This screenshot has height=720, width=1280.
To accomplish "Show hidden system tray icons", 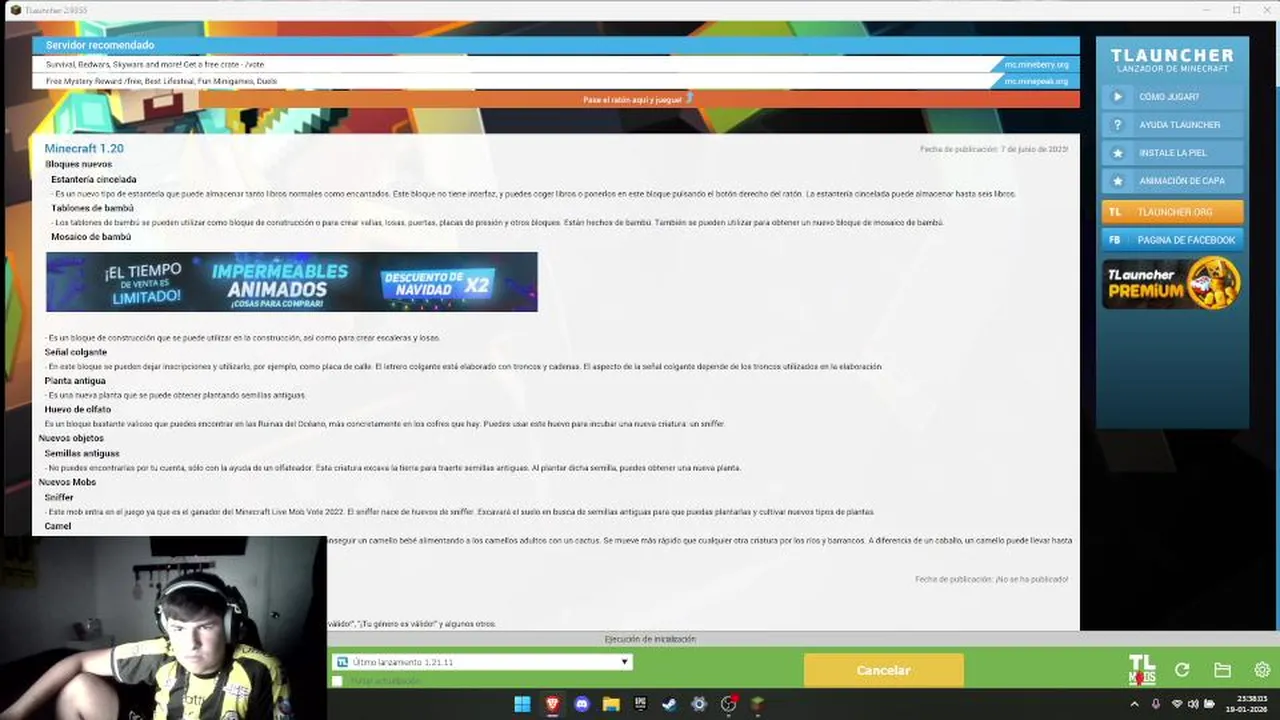I will (x=1134, y=704).
